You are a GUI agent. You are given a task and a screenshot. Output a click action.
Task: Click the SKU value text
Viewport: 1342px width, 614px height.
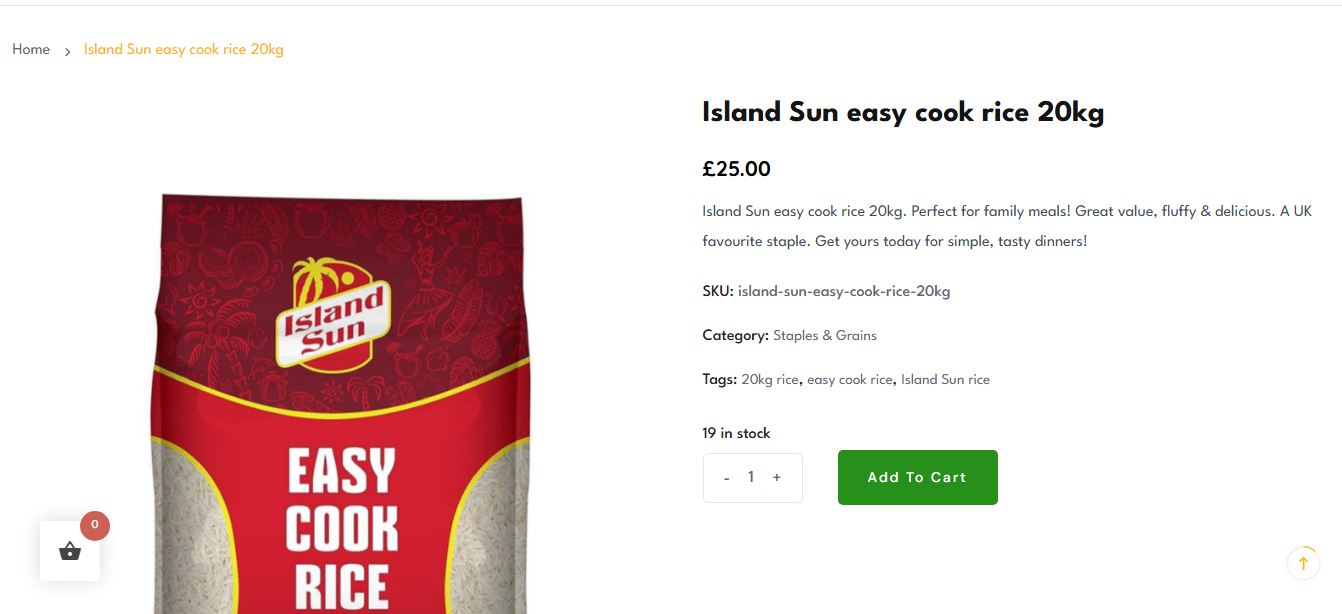[844, 292]
